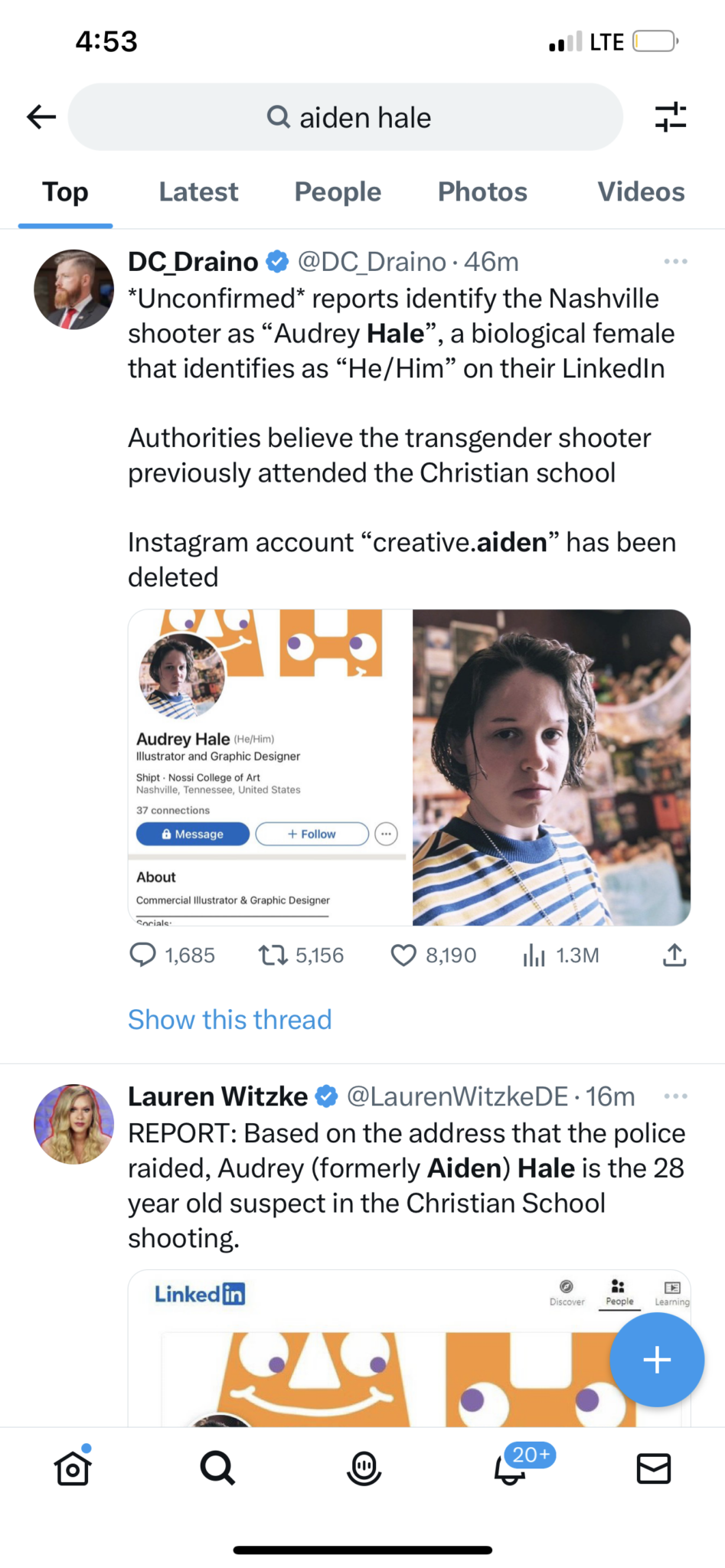Switch to the Photos tab
This screenshot has width=725, height=1568.
482,192
